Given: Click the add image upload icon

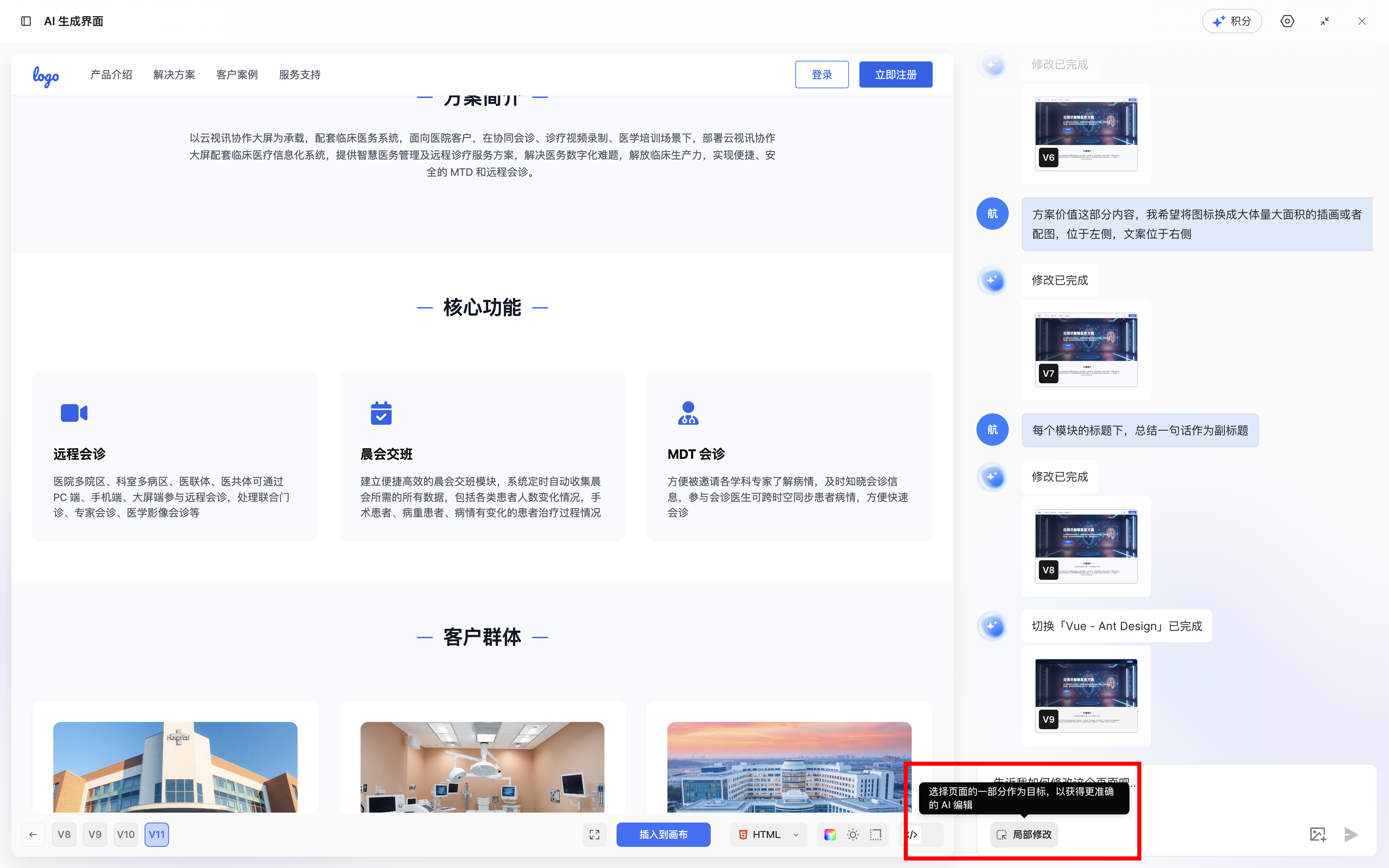Looking at the screenshot, I should [x=1317, y=835].
